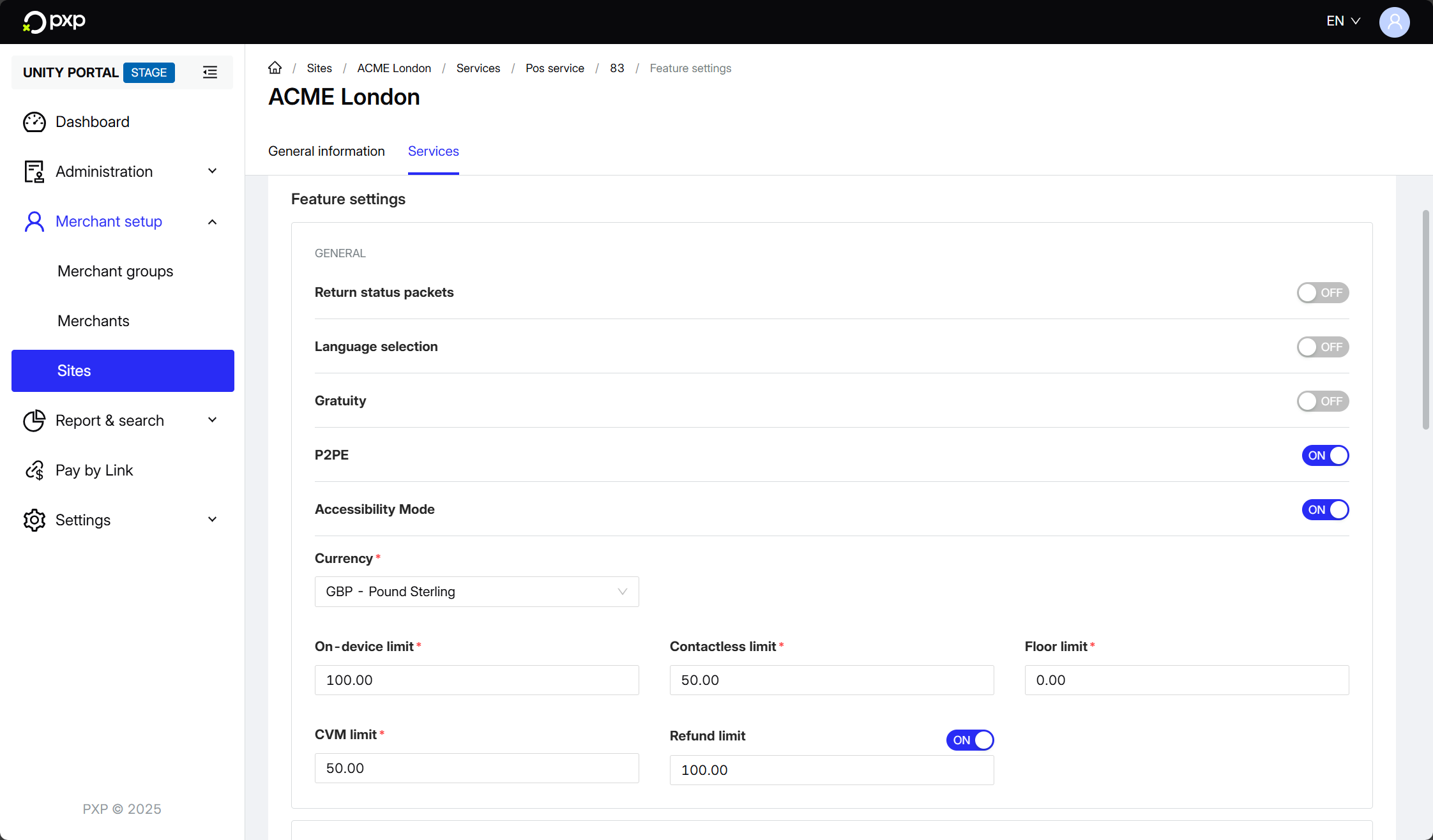Click the Dashboard gauge icon
This screenshot has width=1433, height=840.
point(34,122)
